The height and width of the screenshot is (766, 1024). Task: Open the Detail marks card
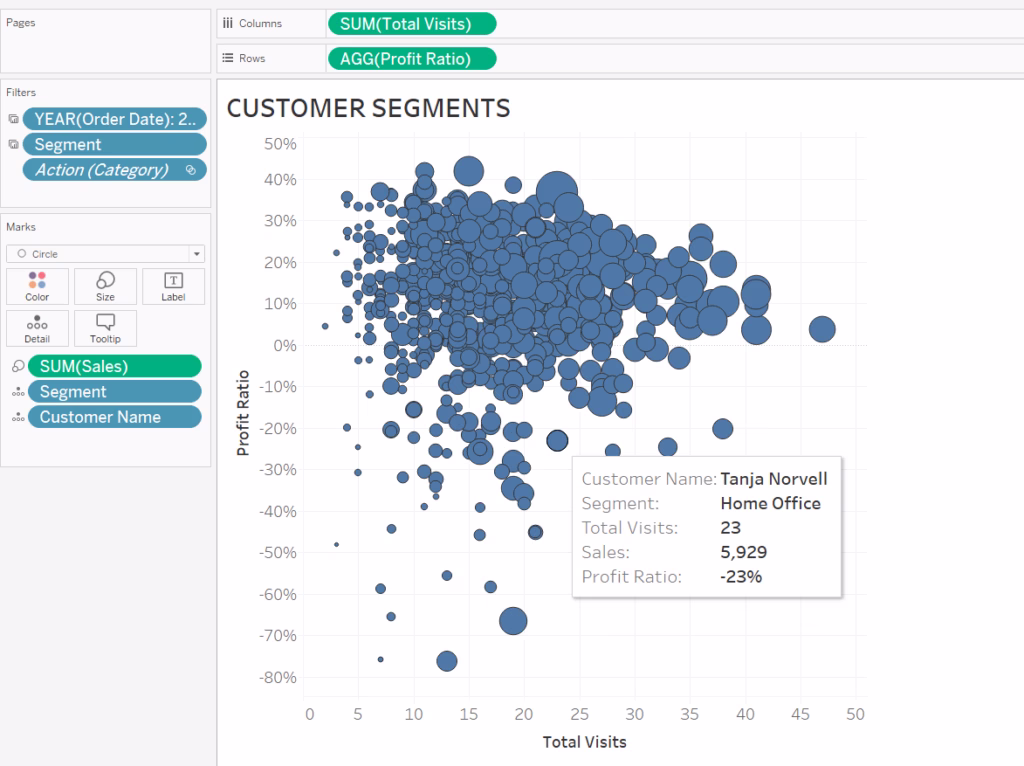[x=37, y=328]
